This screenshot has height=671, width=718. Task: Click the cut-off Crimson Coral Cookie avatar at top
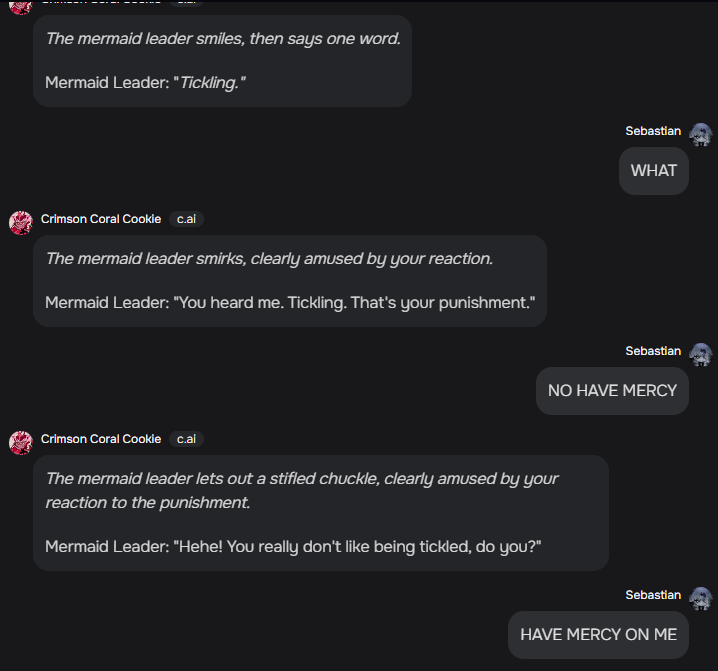(21, 5)
